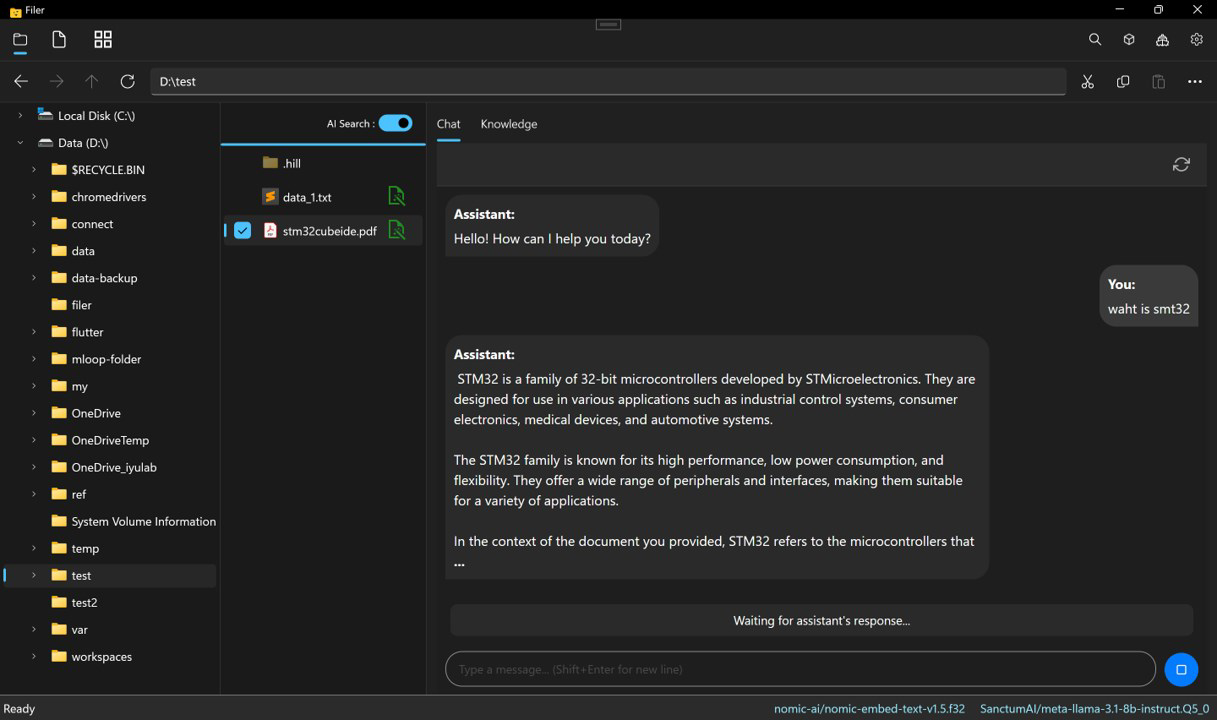Open the more options ellipsis menu
Screen dimensions: 1217x720
[1194, 81]
